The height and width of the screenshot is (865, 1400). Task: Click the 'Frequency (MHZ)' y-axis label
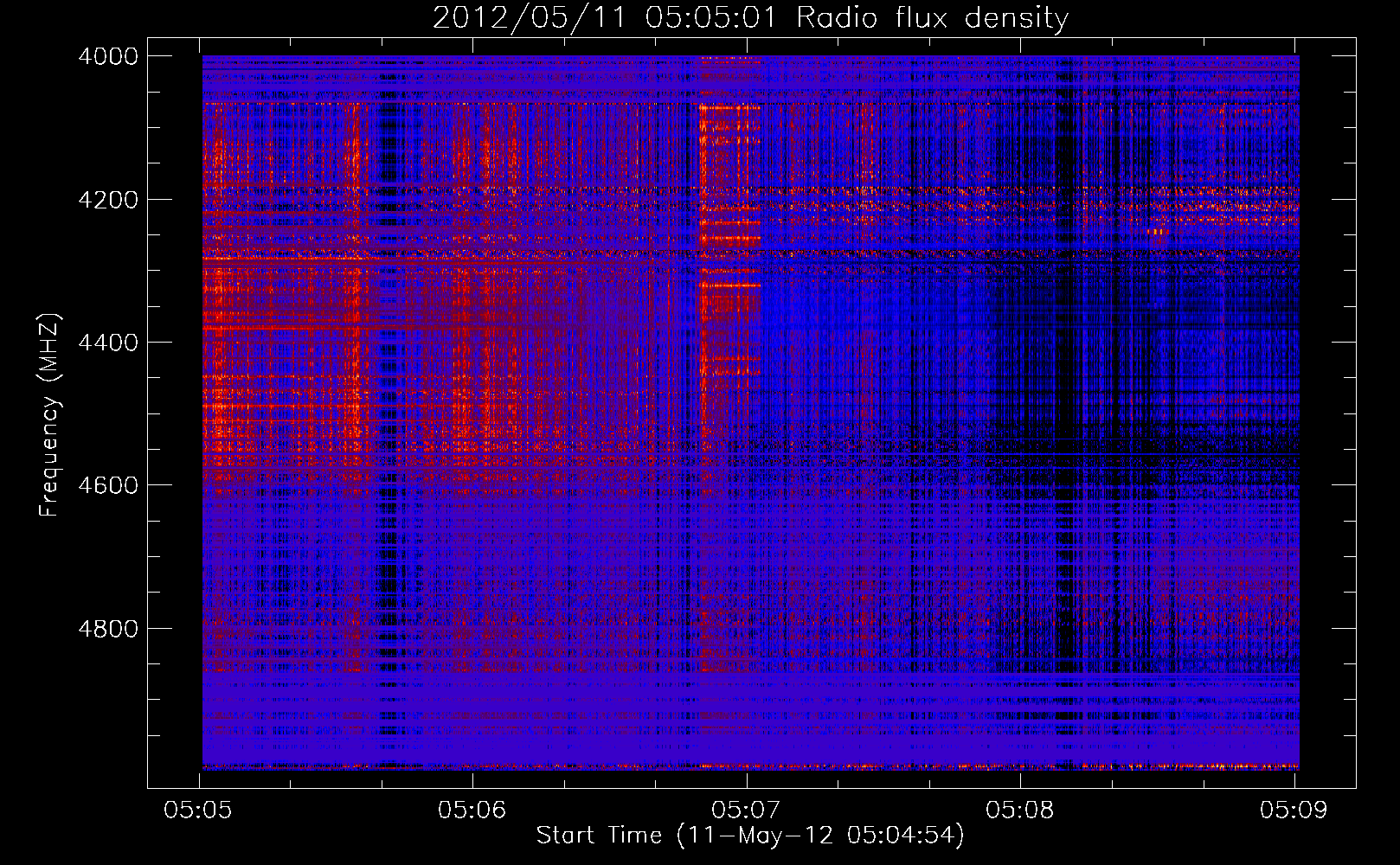48,415
